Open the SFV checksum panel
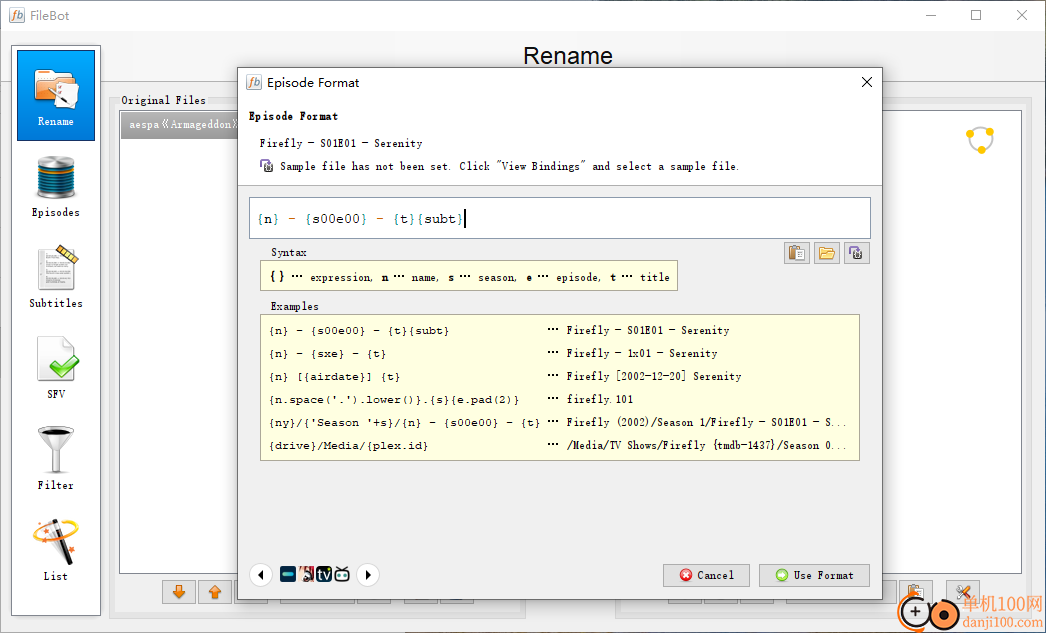This screenshot has width=1046, height=633. click(x=56, y=368)
